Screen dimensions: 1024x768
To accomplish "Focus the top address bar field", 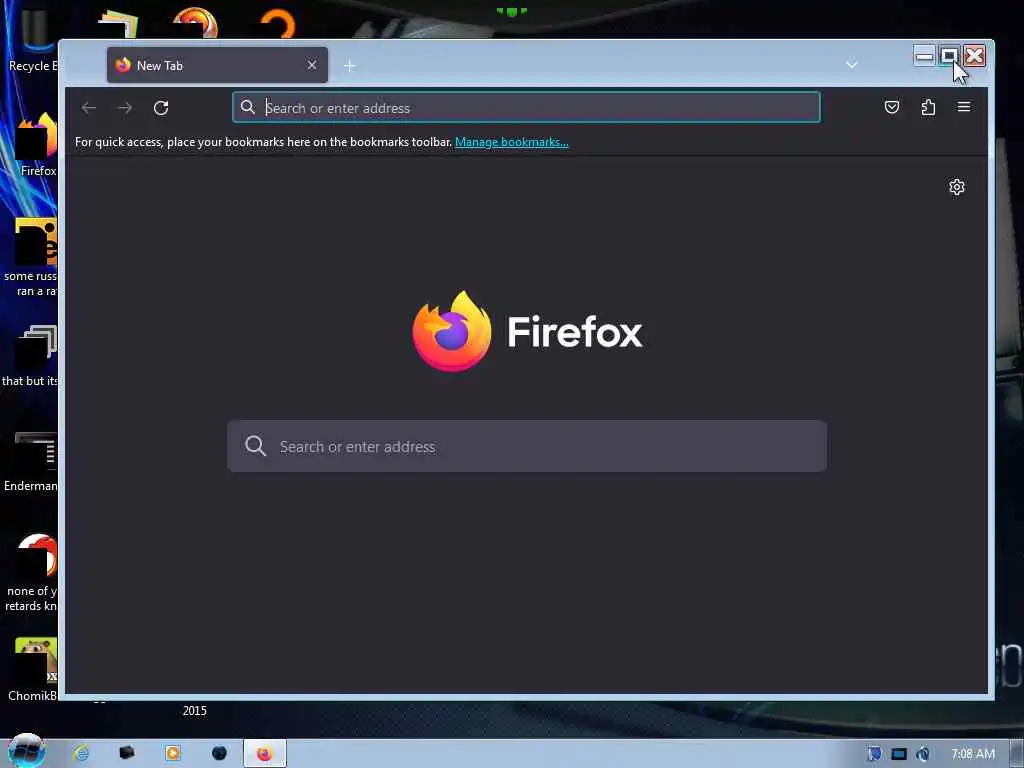I will click(x=526, y=108).
